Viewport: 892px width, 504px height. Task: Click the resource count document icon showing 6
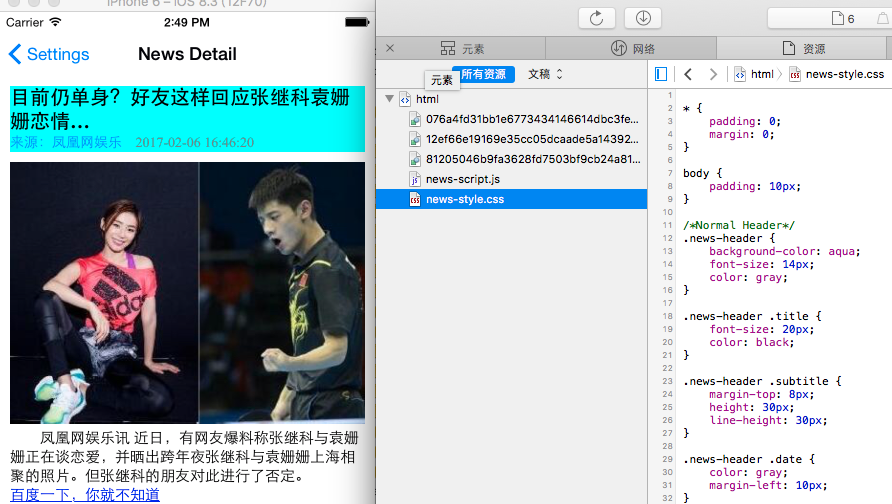(x=843, y=19)
